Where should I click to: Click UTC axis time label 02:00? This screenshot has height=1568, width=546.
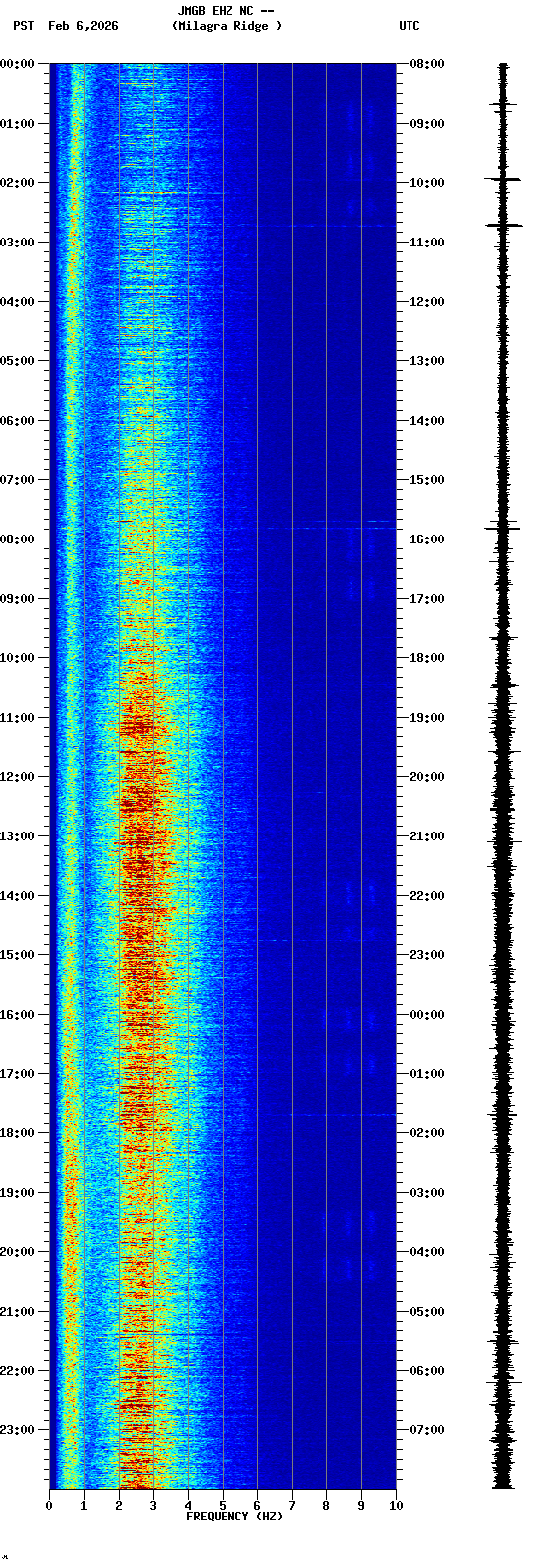coord(427,1133)
